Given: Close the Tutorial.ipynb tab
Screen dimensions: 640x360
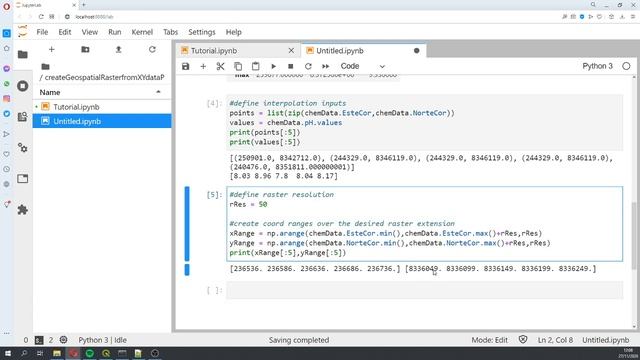Looking at the screenshot, I should (x=291, y=51).
